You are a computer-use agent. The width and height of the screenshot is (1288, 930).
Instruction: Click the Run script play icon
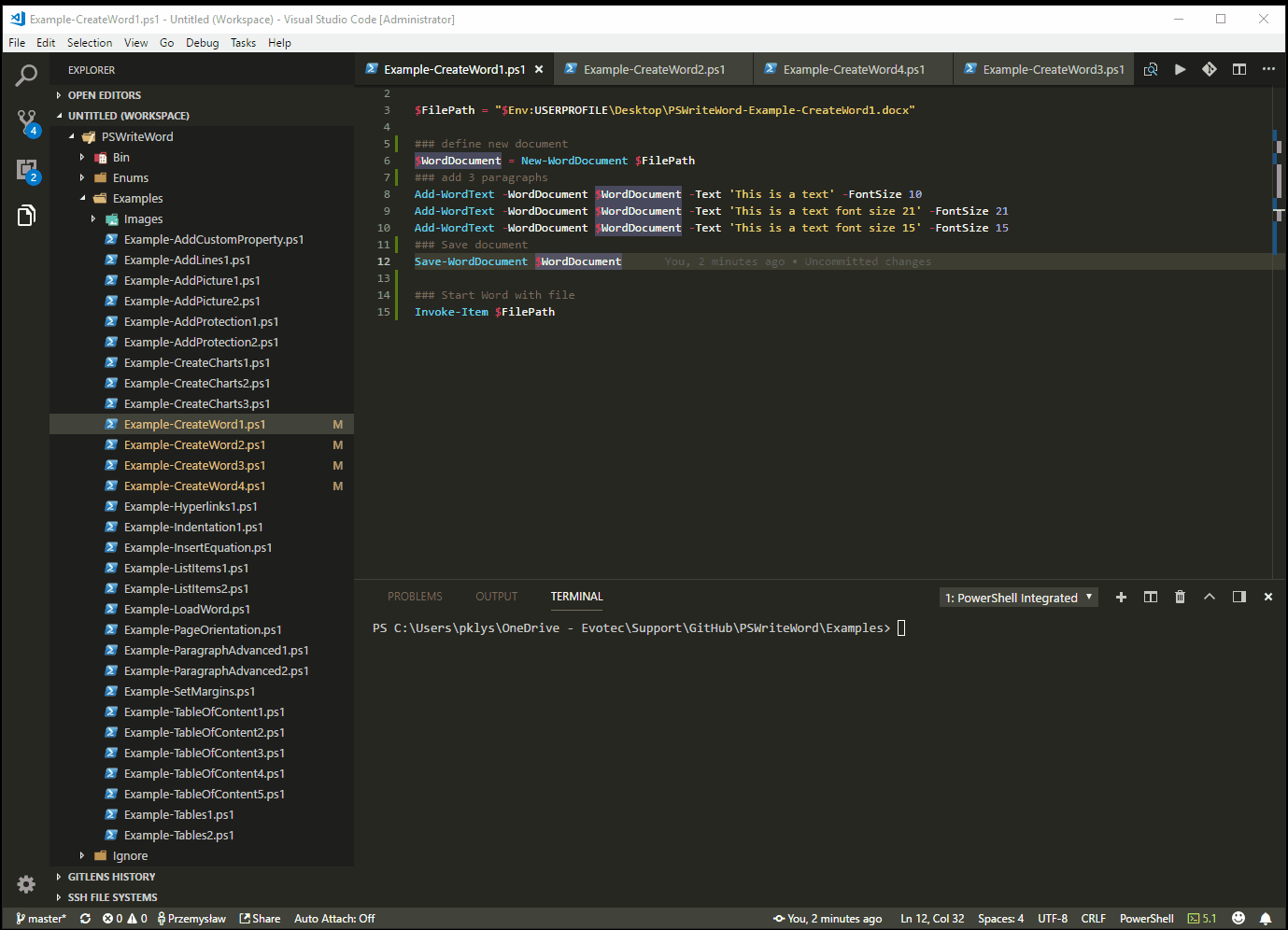coord(1181,69)
